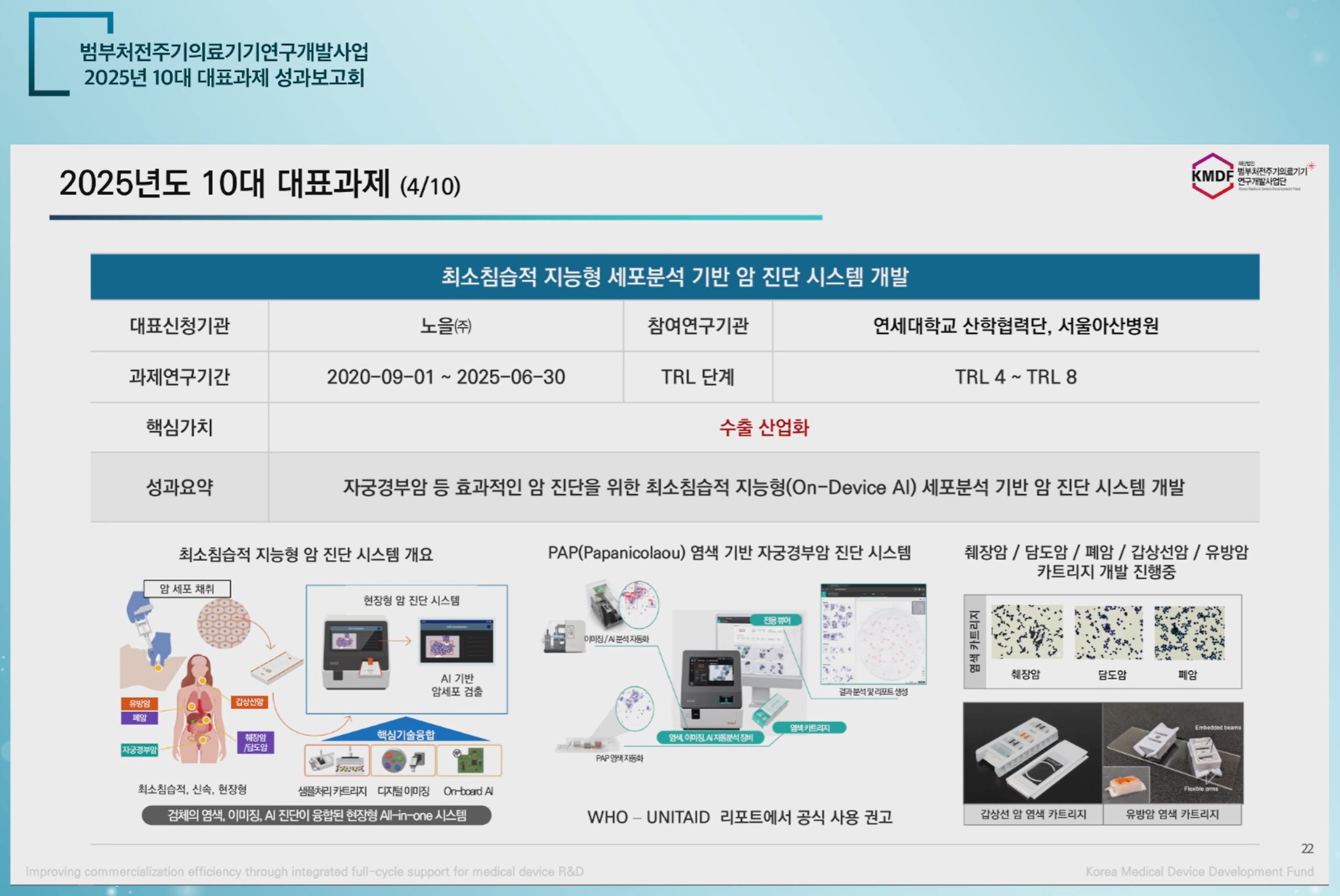Click the diagnostic device in '현장형 암 진단 시스템' box
The height and width of the screenshot is (896, 1340).
coord(356,651)
